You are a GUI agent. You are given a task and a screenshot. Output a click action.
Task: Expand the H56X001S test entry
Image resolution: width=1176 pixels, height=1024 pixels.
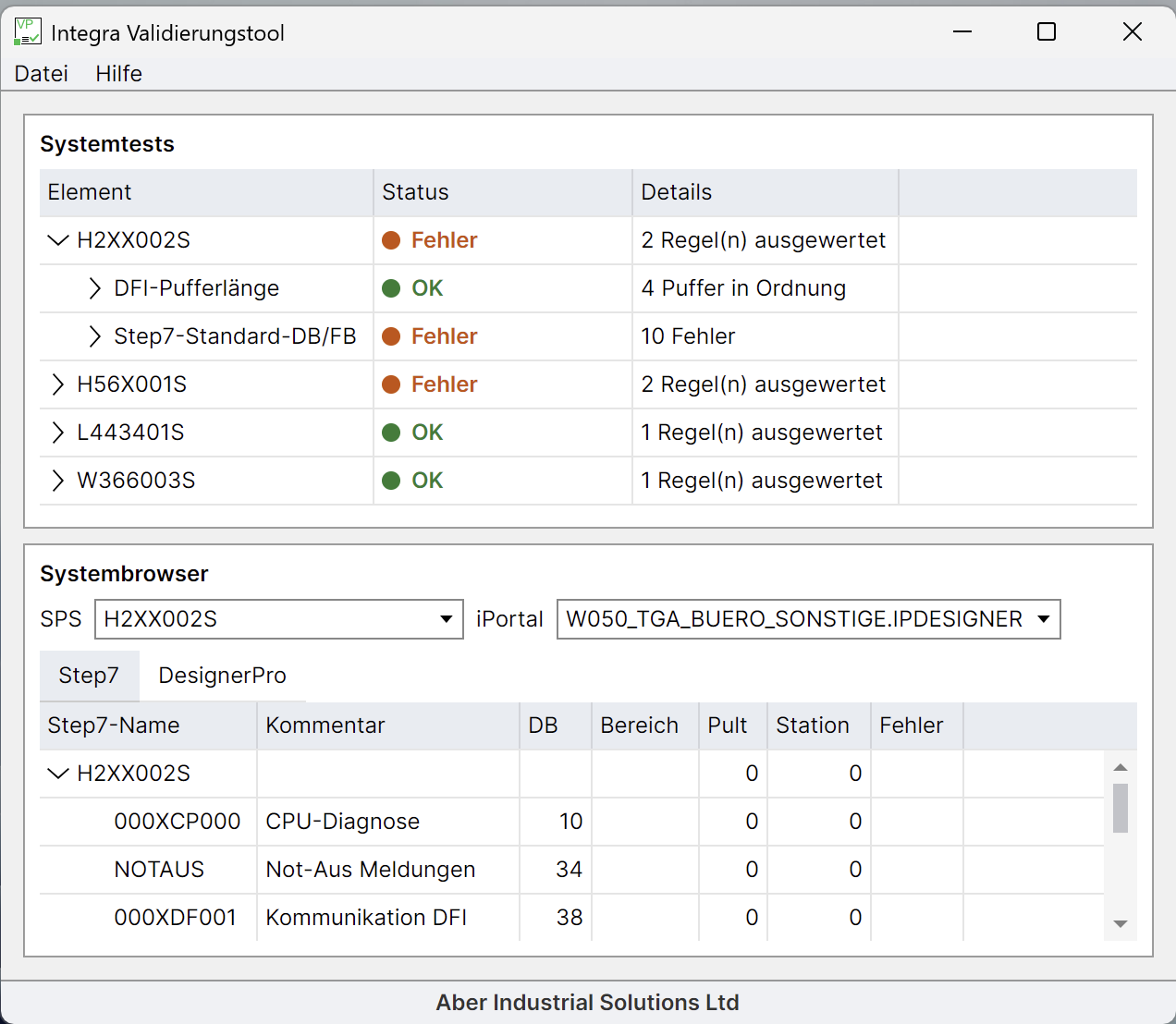[57, 384]
